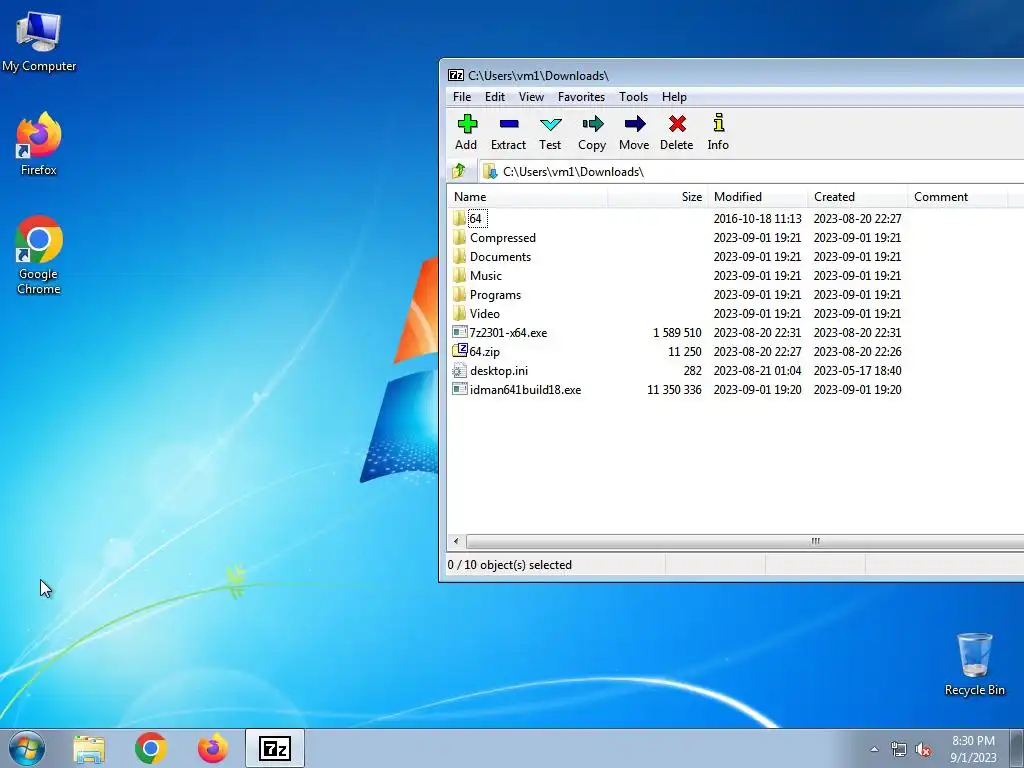Open the File menu

[462, 97]
